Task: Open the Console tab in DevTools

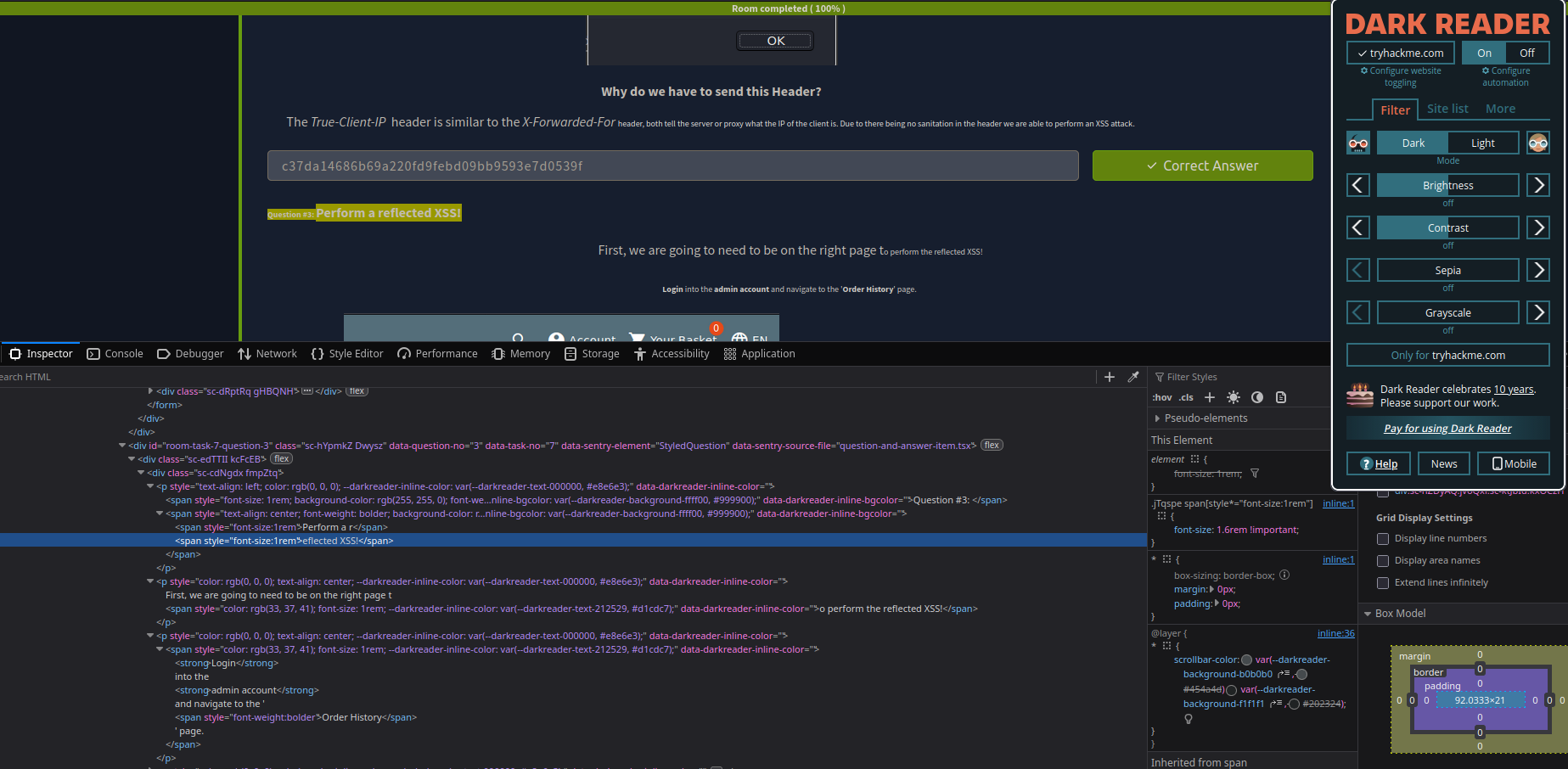Action: [115, 354]
